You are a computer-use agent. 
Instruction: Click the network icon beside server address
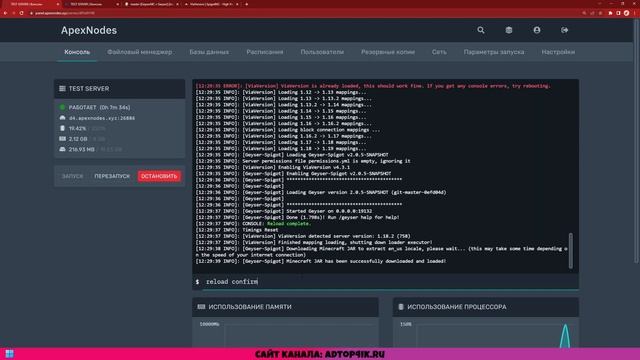pyautogui.click(x=62, y=118)
